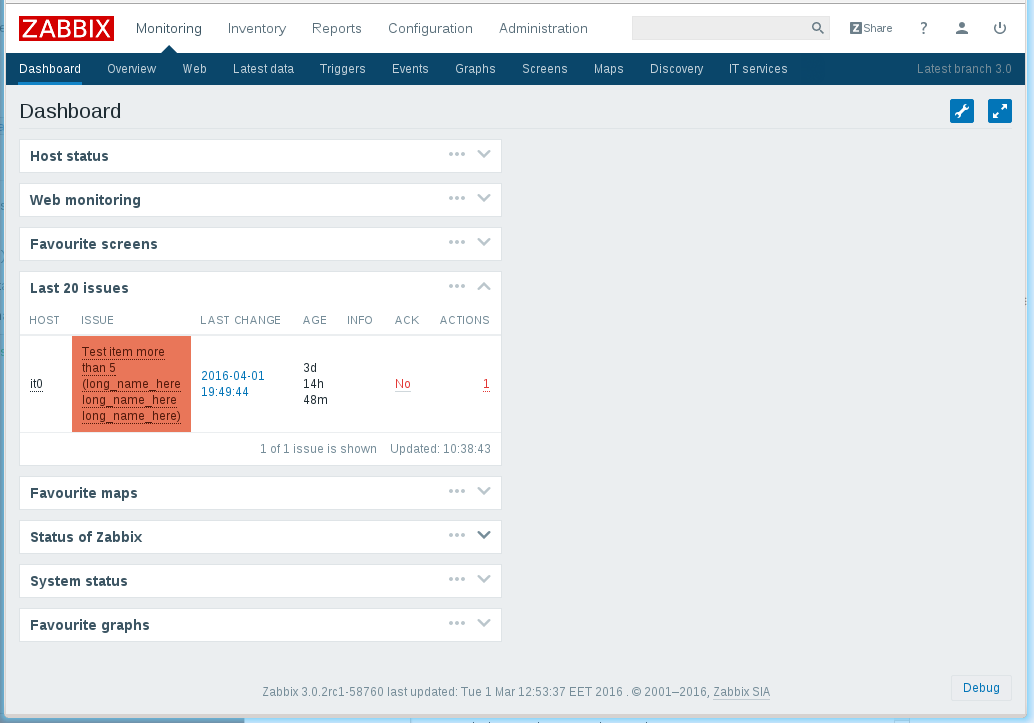Open Favourite screens widget dots menu

[x=457, y=243]
